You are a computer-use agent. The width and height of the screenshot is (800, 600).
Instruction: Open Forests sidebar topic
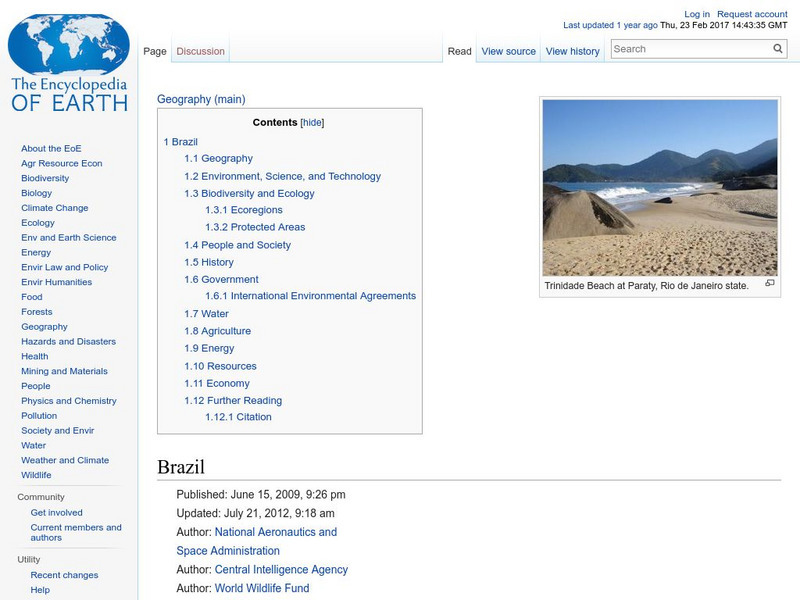pos(37,311)
